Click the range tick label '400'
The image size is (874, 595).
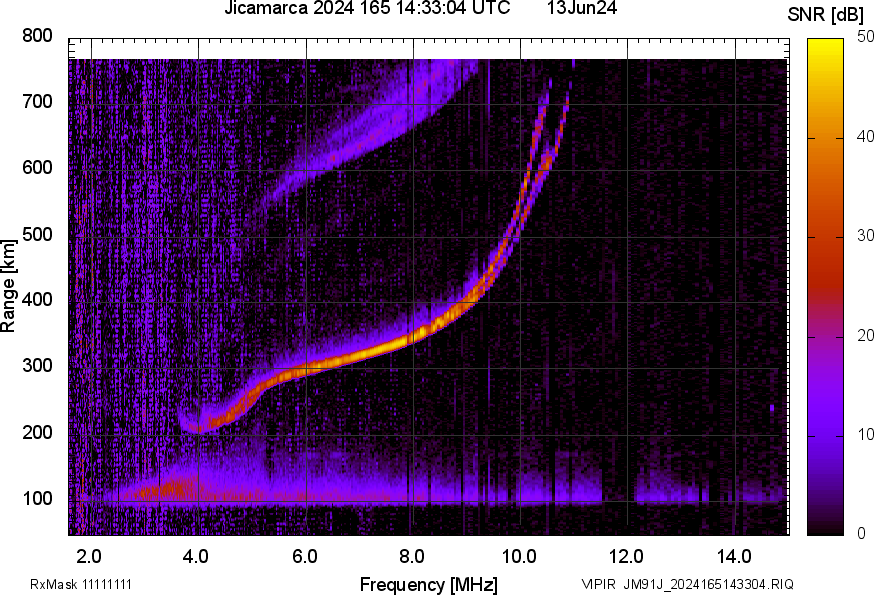(37, 300)
